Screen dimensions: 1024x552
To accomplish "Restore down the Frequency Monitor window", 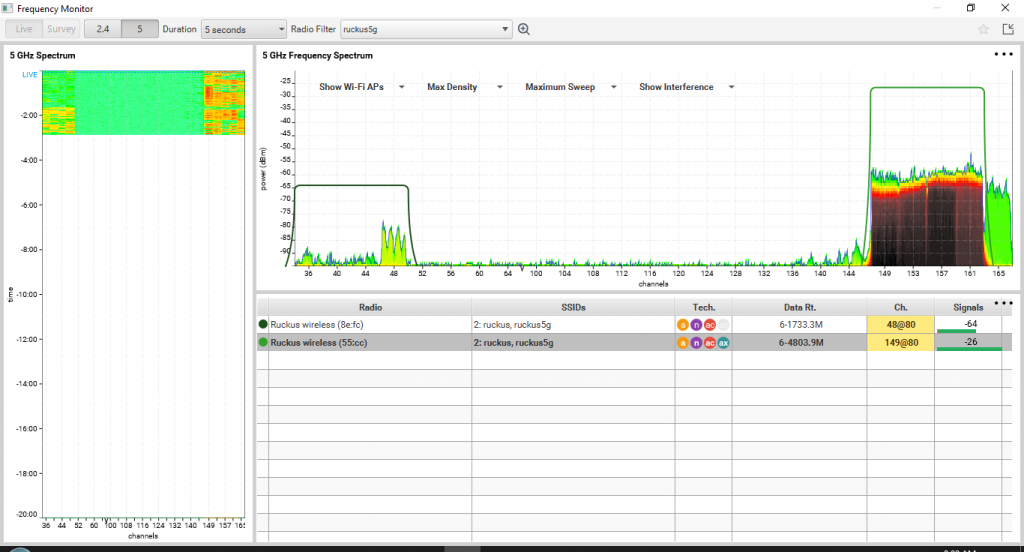I will click(x=970, y=8).
